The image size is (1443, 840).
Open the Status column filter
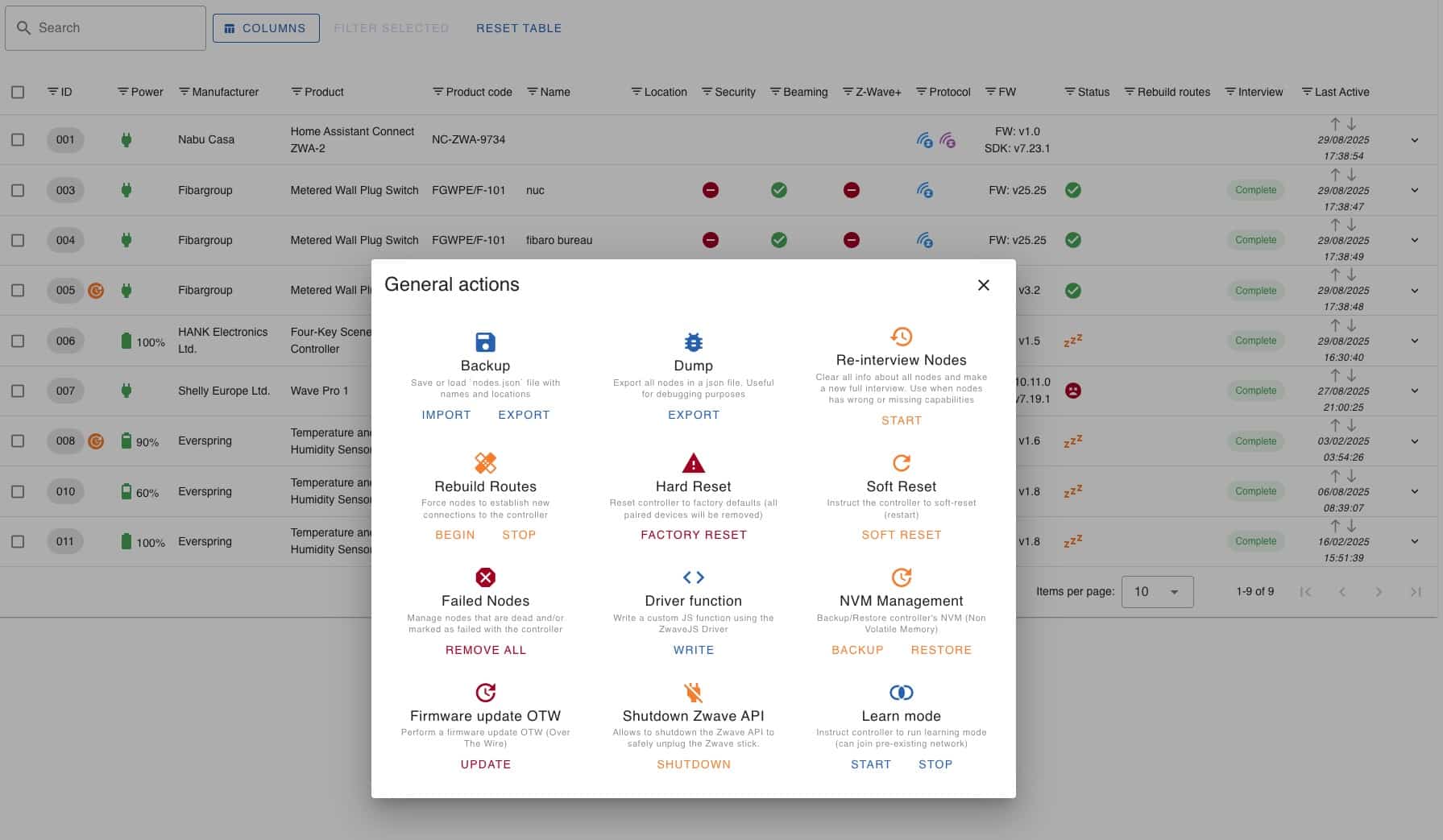click(x=1070, y=92)
